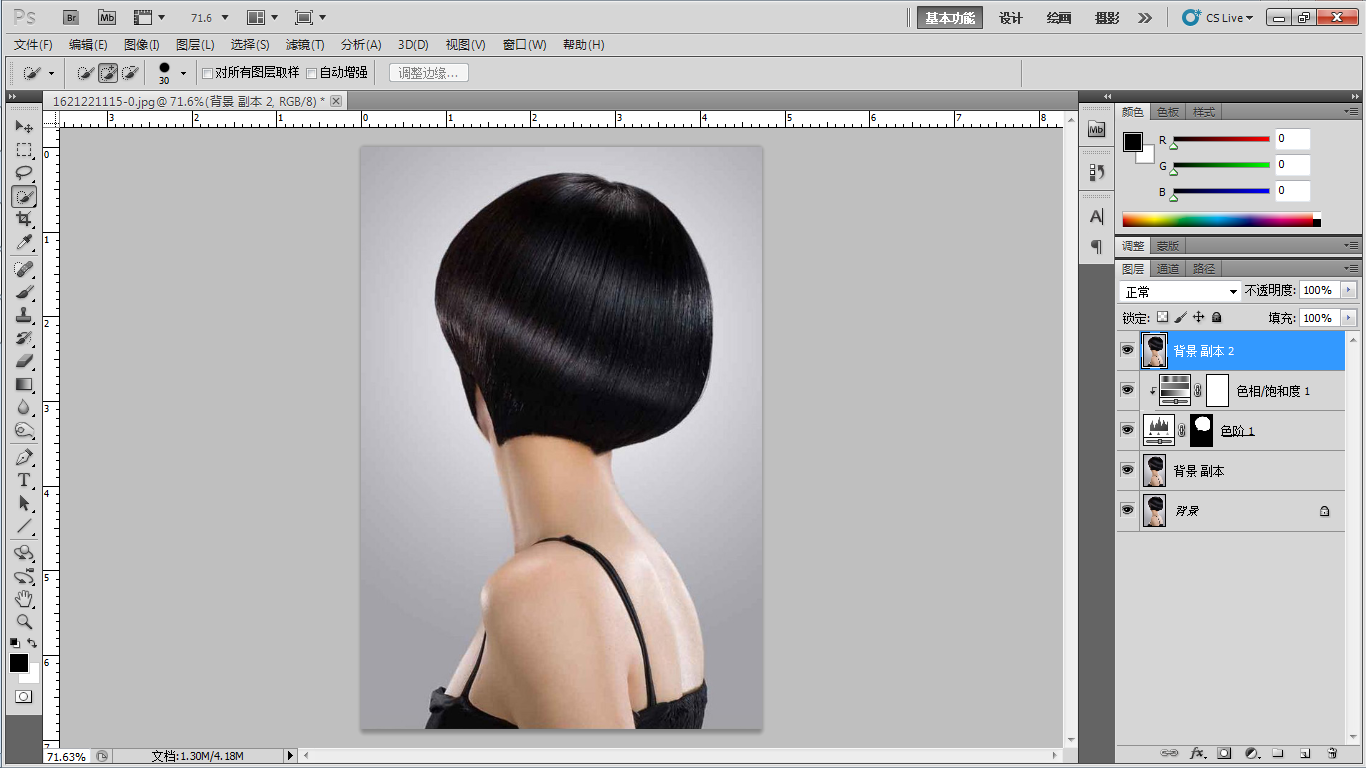Select the Clone Stamp tool

click(x=24, y=315)
